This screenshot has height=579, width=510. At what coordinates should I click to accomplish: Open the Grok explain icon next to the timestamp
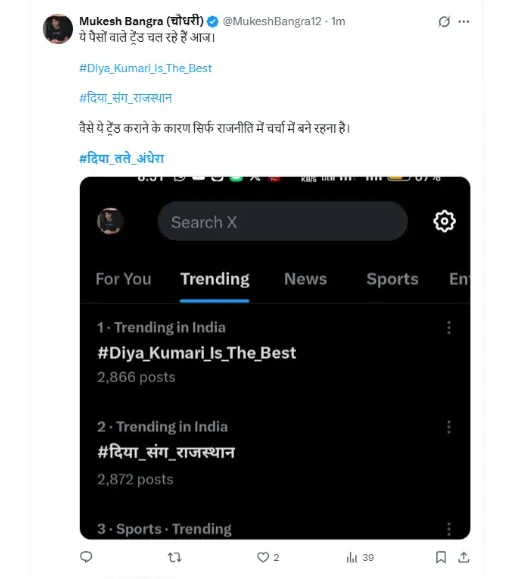444,21
